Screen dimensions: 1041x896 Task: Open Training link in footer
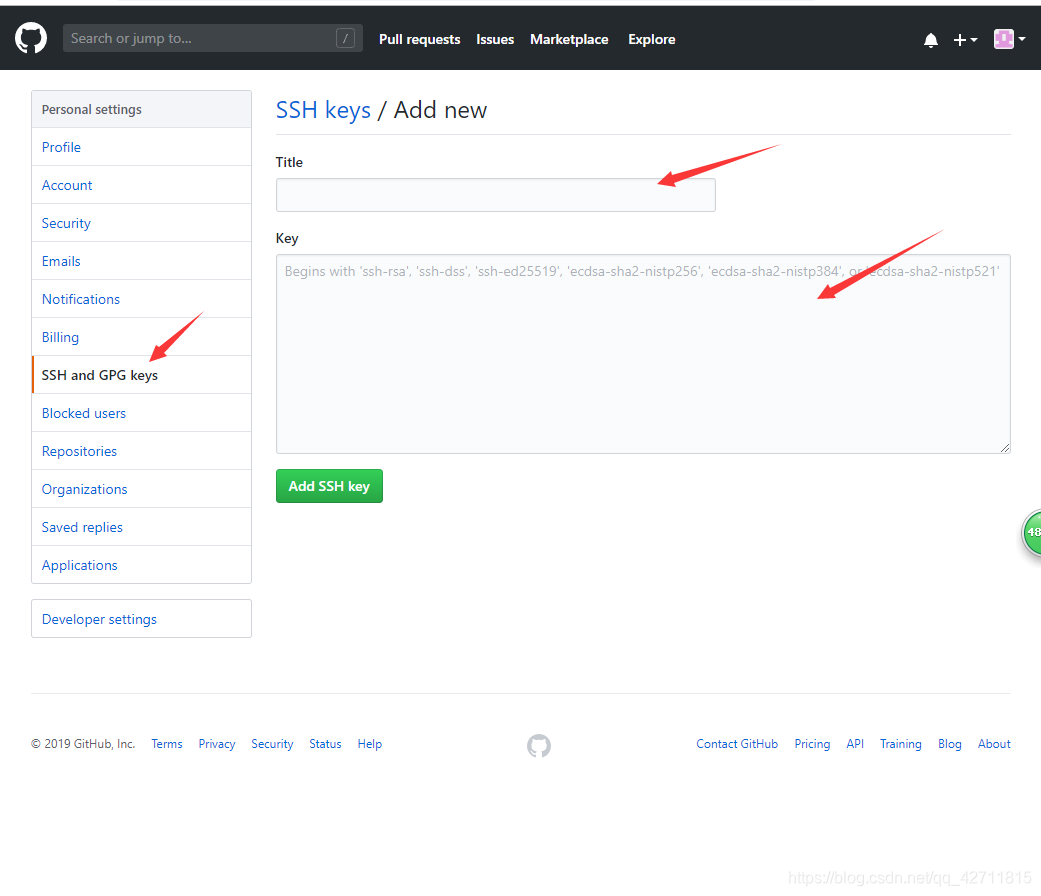point(900,744)
